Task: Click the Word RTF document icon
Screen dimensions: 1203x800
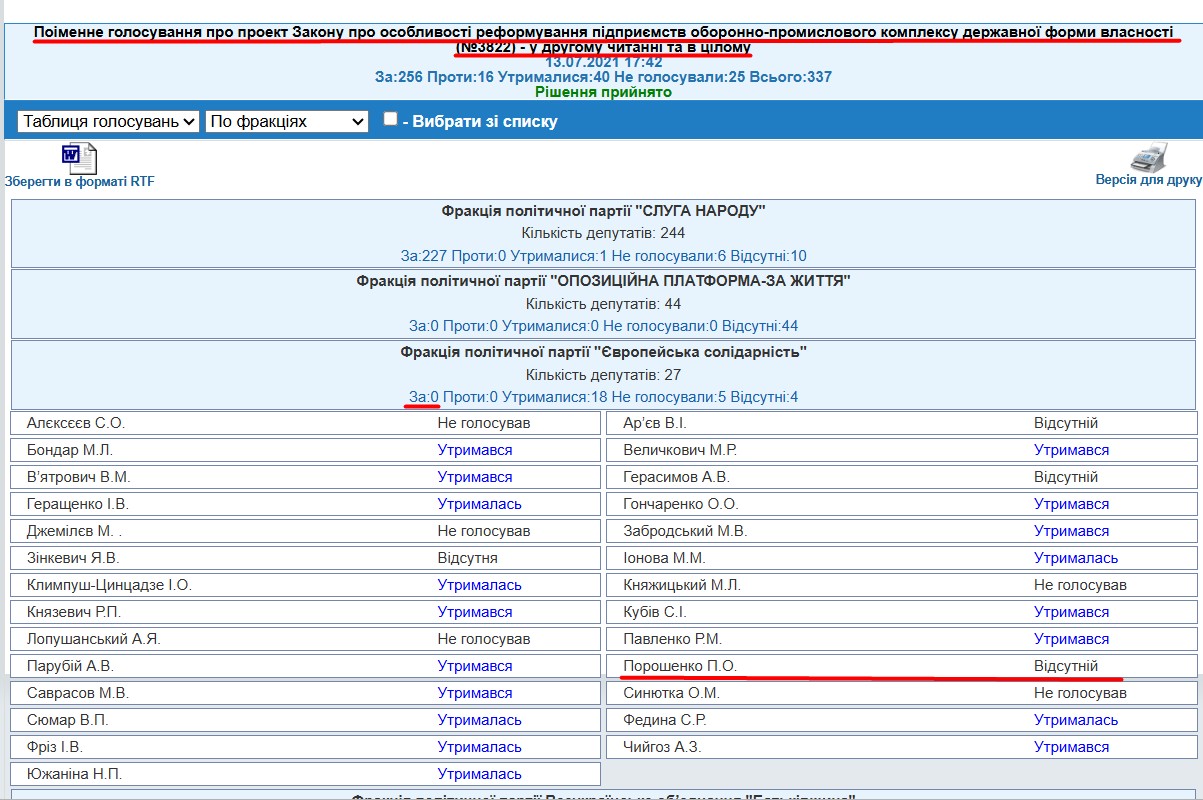Action: pos(79,158)
